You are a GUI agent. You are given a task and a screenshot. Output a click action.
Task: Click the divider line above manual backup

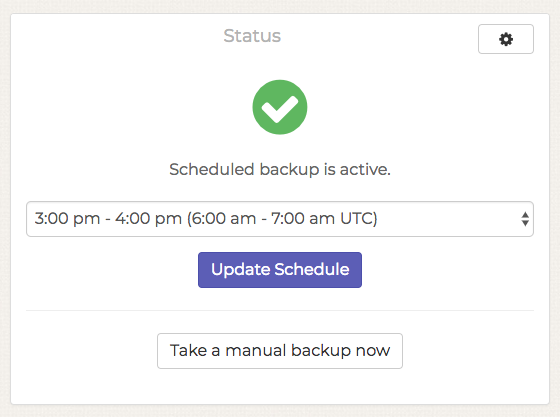coord(280,311)
